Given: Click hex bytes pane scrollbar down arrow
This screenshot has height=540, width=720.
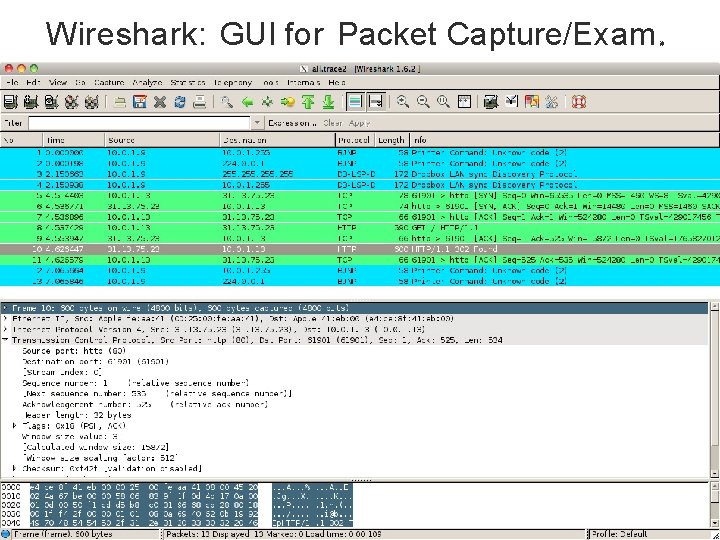Looking at the screenshot, I should pyautogui.click(x=714, y=523).
